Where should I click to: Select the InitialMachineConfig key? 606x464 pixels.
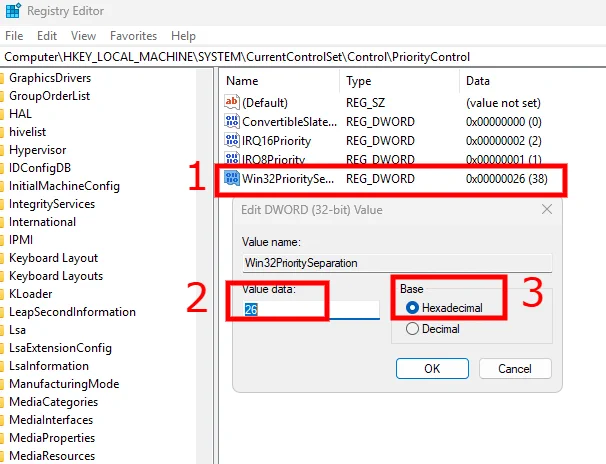(64, 186)
